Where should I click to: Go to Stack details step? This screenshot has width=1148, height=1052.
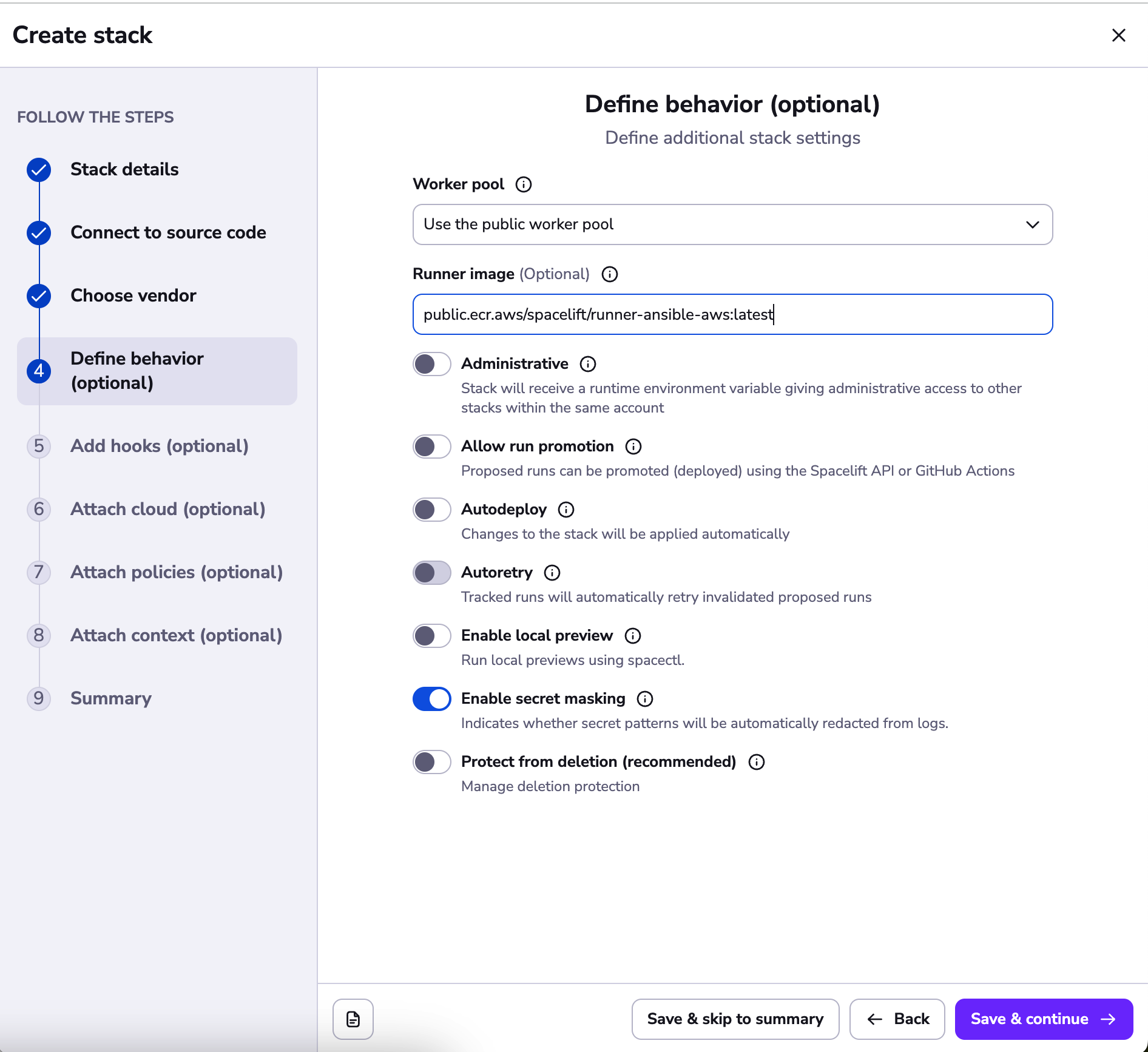point(124,169)
